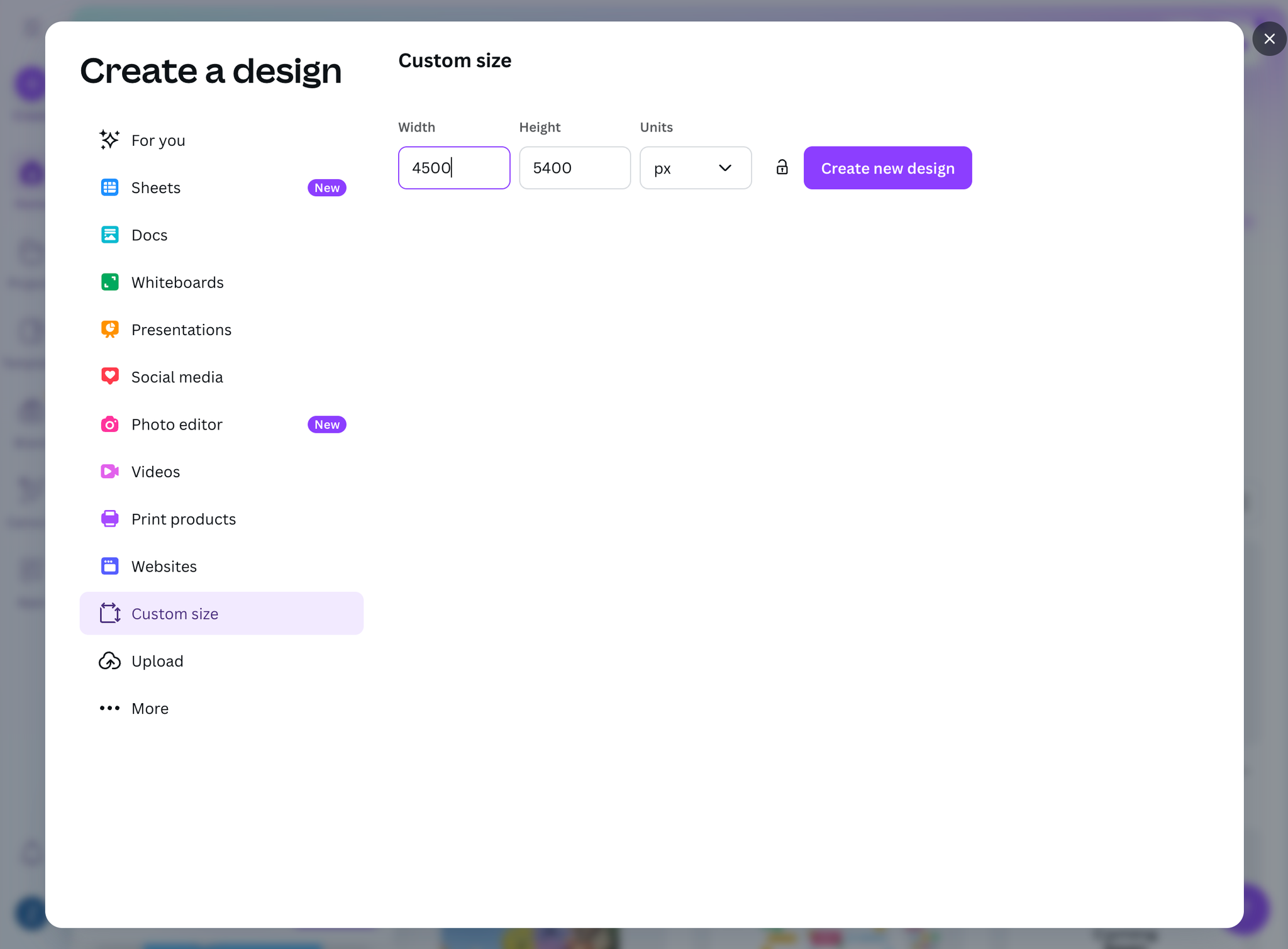Image resolution: width=1288 pixels, height=949 pixels.
Task: Select the Whiteboards category label
Action: [177, 282]
